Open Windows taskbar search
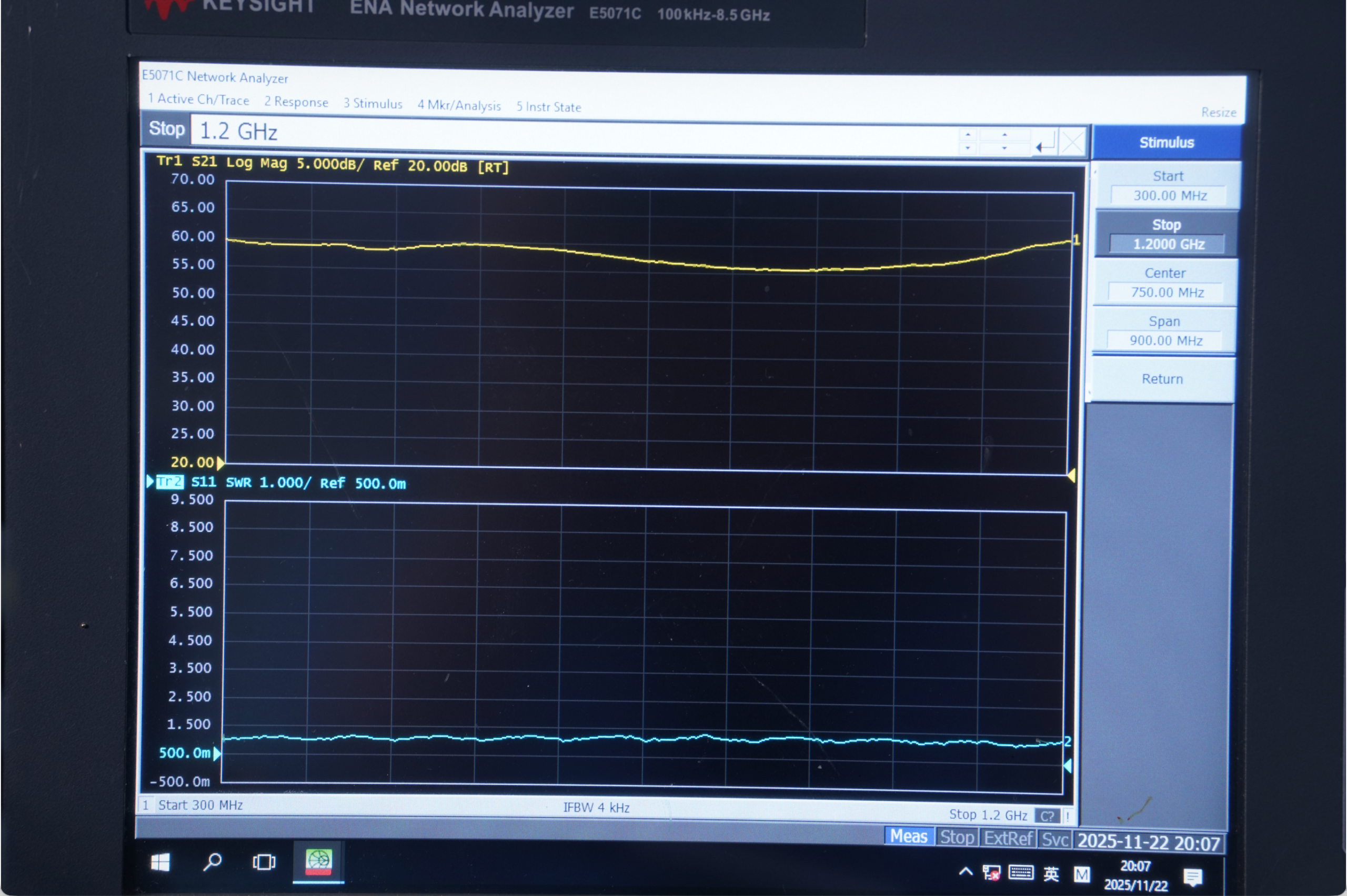The image size is (1347, 896). [212, 862]
